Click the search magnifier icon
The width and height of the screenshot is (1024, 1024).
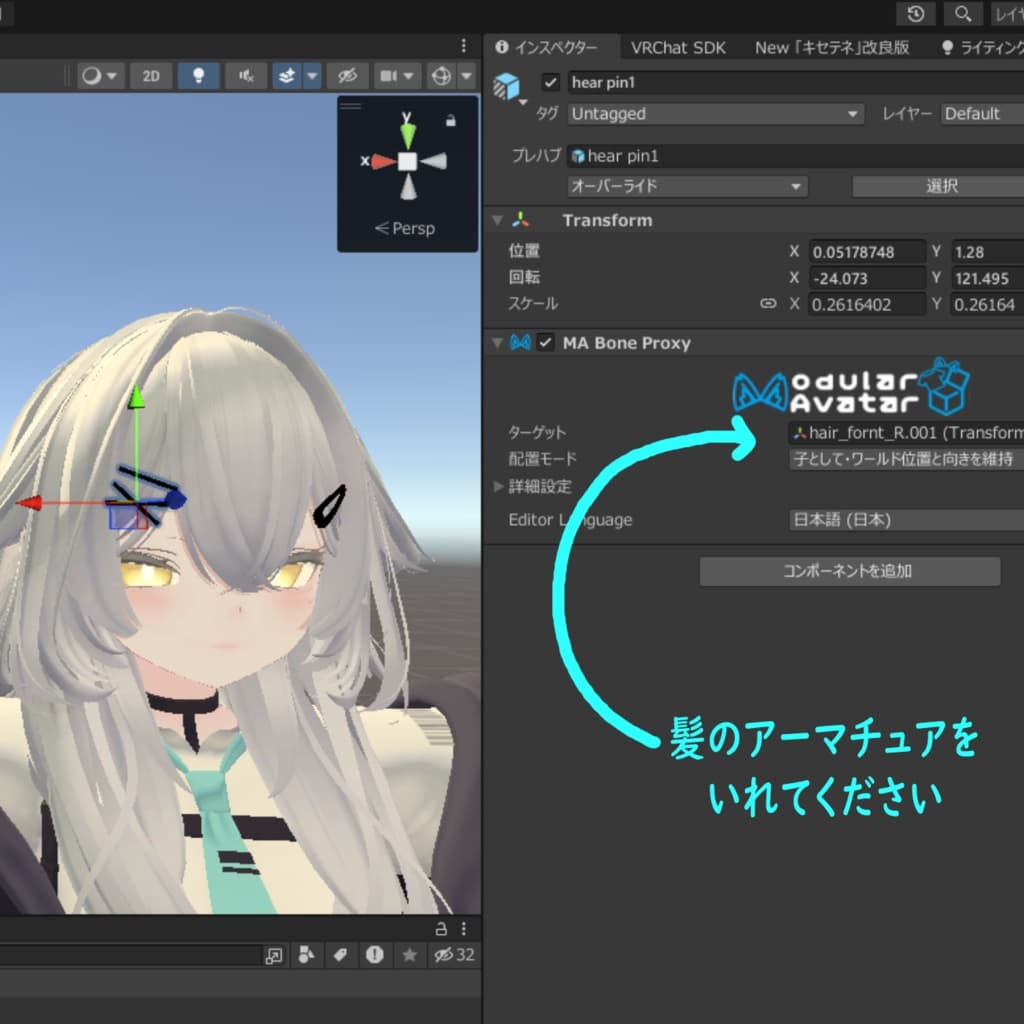click(962, 14)
